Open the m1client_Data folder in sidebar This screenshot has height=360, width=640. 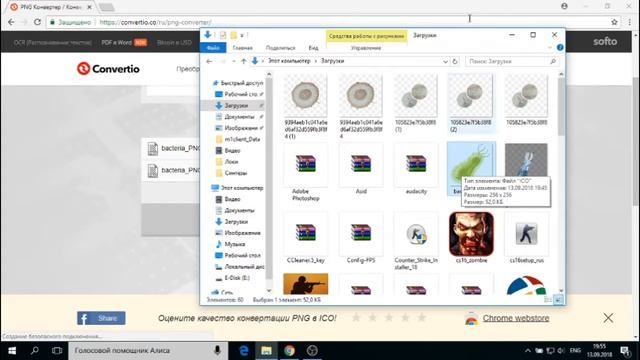(x=238, y=139)
